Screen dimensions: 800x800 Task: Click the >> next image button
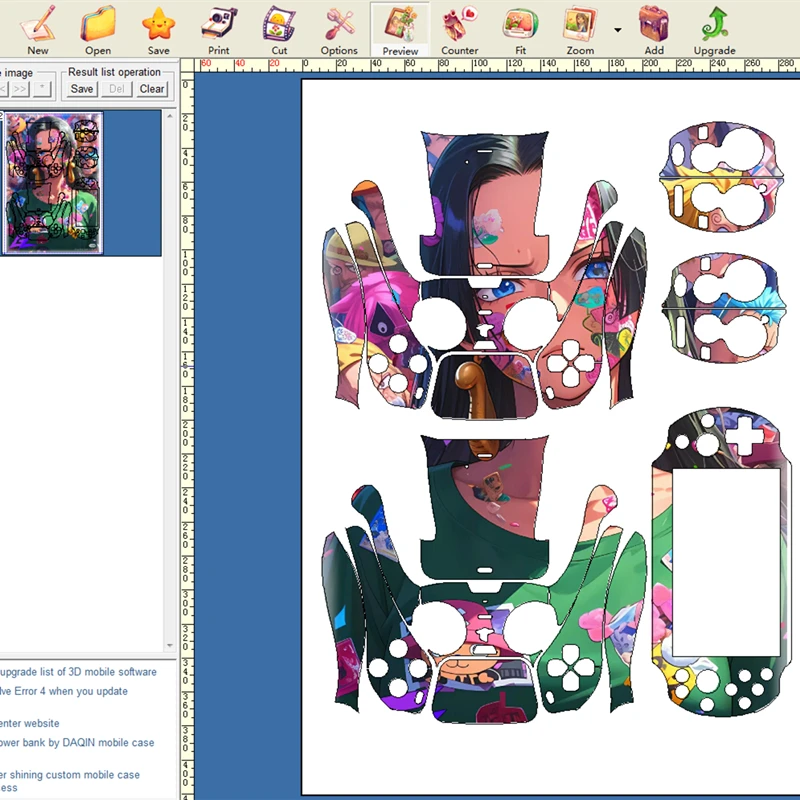point(20,89)
